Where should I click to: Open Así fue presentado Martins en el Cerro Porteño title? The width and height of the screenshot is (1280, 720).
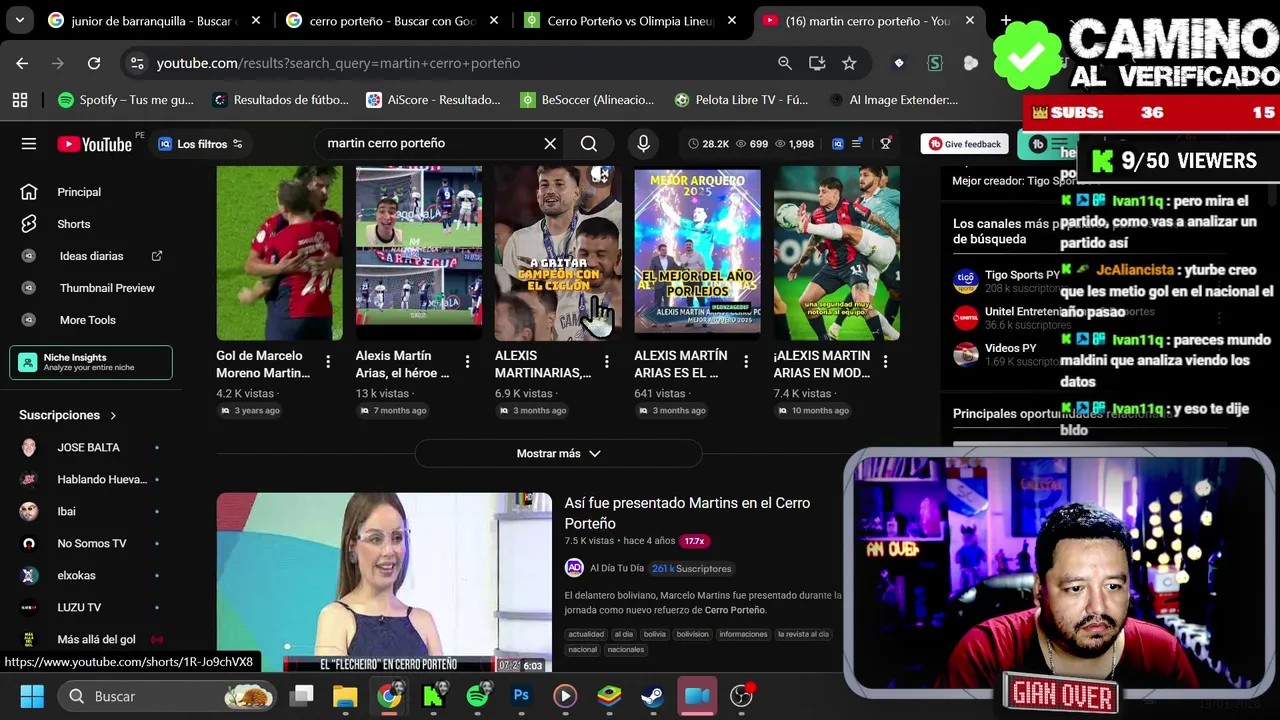[687, 513]
